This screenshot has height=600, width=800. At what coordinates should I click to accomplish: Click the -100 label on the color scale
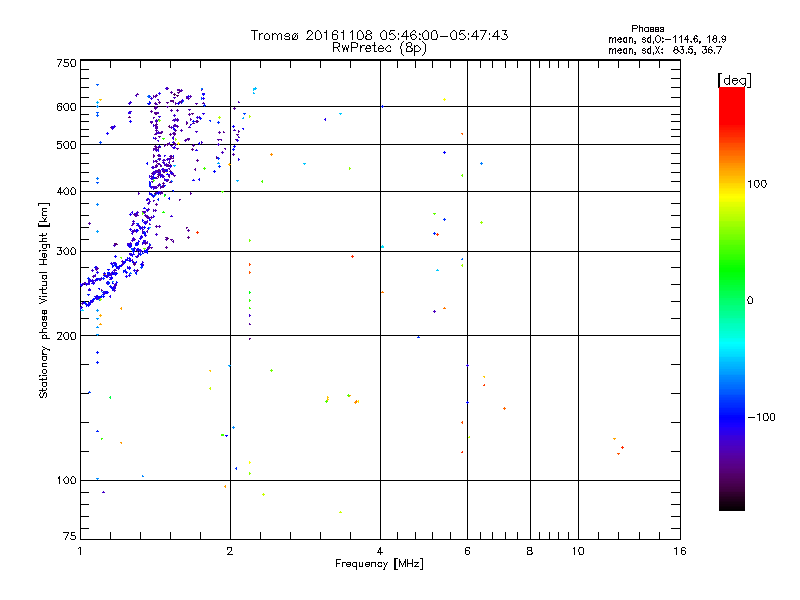[x=761, y=417]
